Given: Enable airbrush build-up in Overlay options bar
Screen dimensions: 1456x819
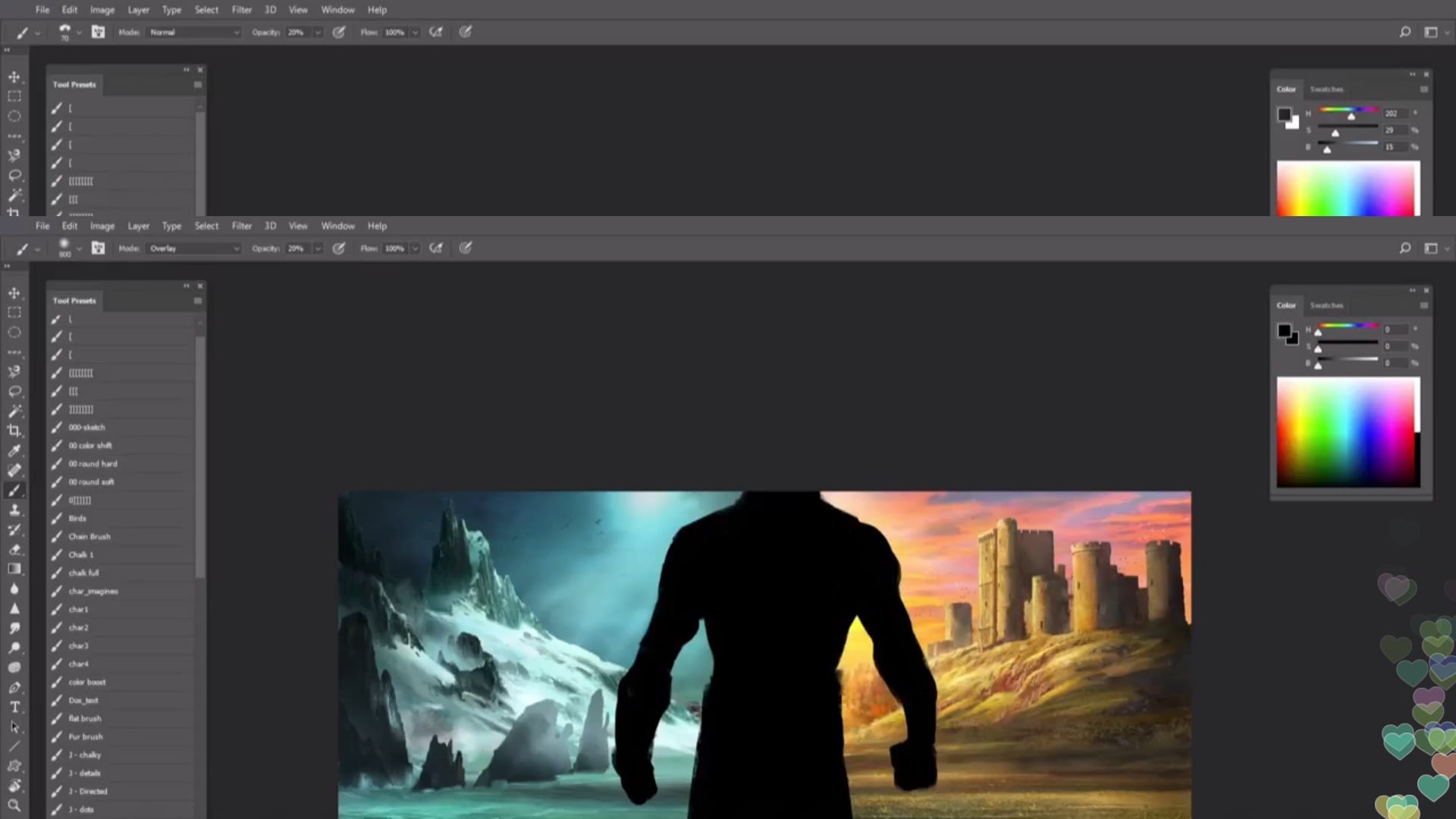Looking at the screenshot, I should (x=436, y=248).
